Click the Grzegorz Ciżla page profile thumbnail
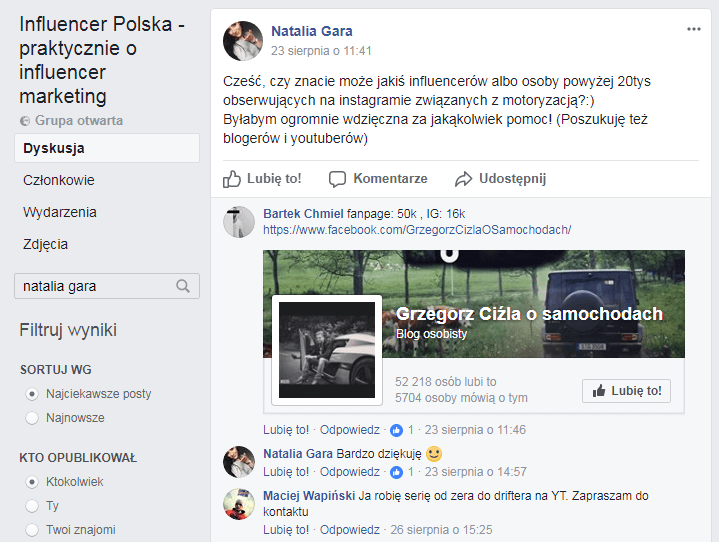Image resolution: width=719 pixels, height=542 pixels. coord(326,349)
